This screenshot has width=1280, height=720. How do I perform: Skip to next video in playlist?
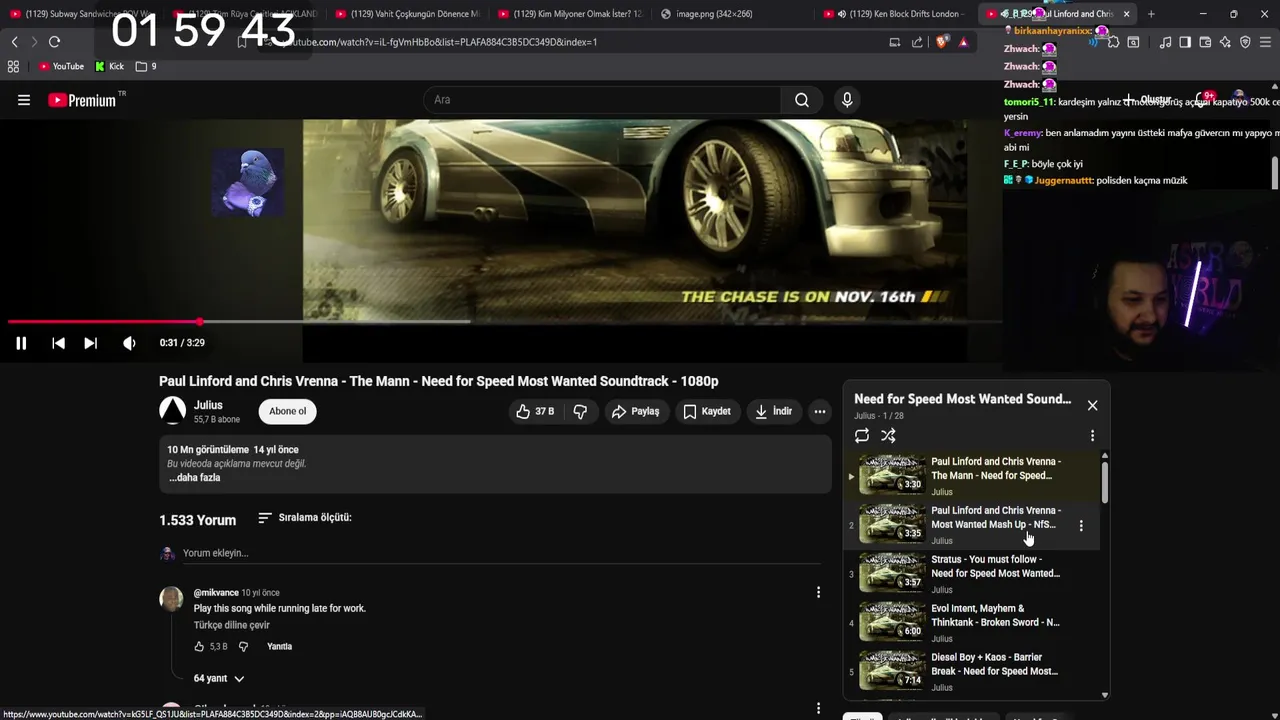(x=90, y=343)
